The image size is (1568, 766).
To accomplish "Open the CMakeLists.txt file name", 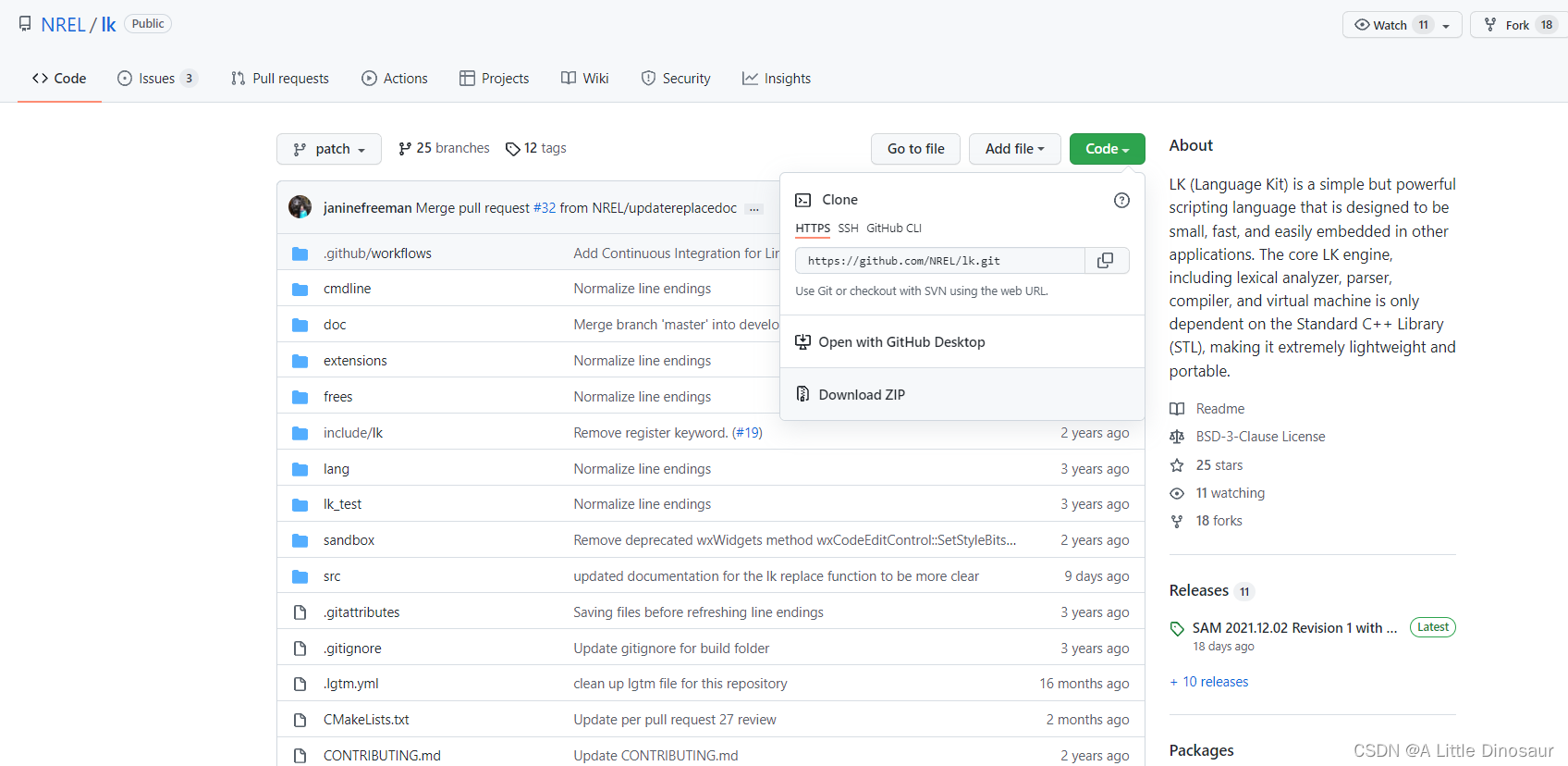I will (x=366, y=720).
